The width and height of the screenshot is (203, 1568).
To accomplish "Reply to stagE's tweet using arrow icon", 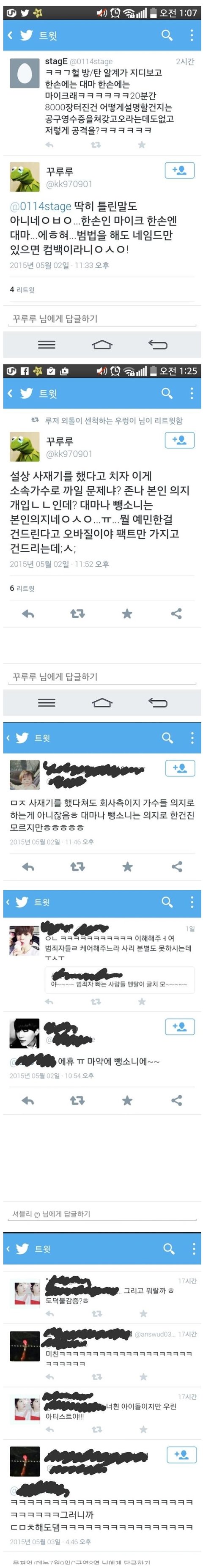I will tap(49, 145).
